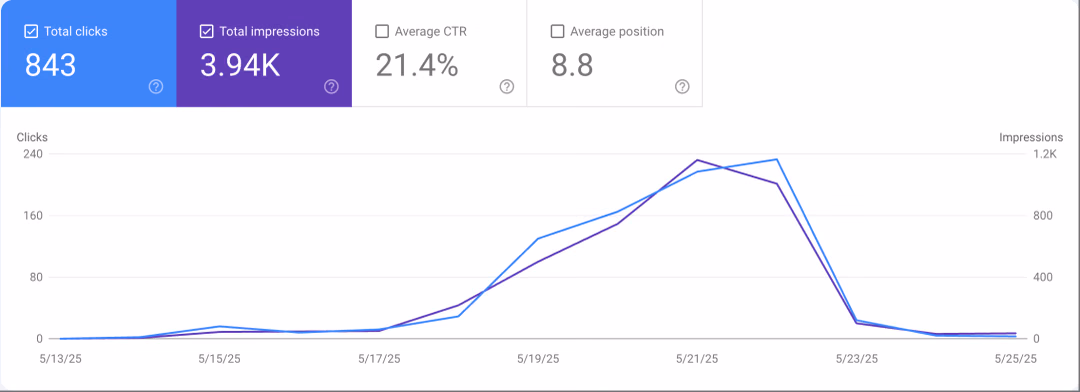Click the 8.8 average position figure
The image size is (1080, 392).
pos(572,65)
